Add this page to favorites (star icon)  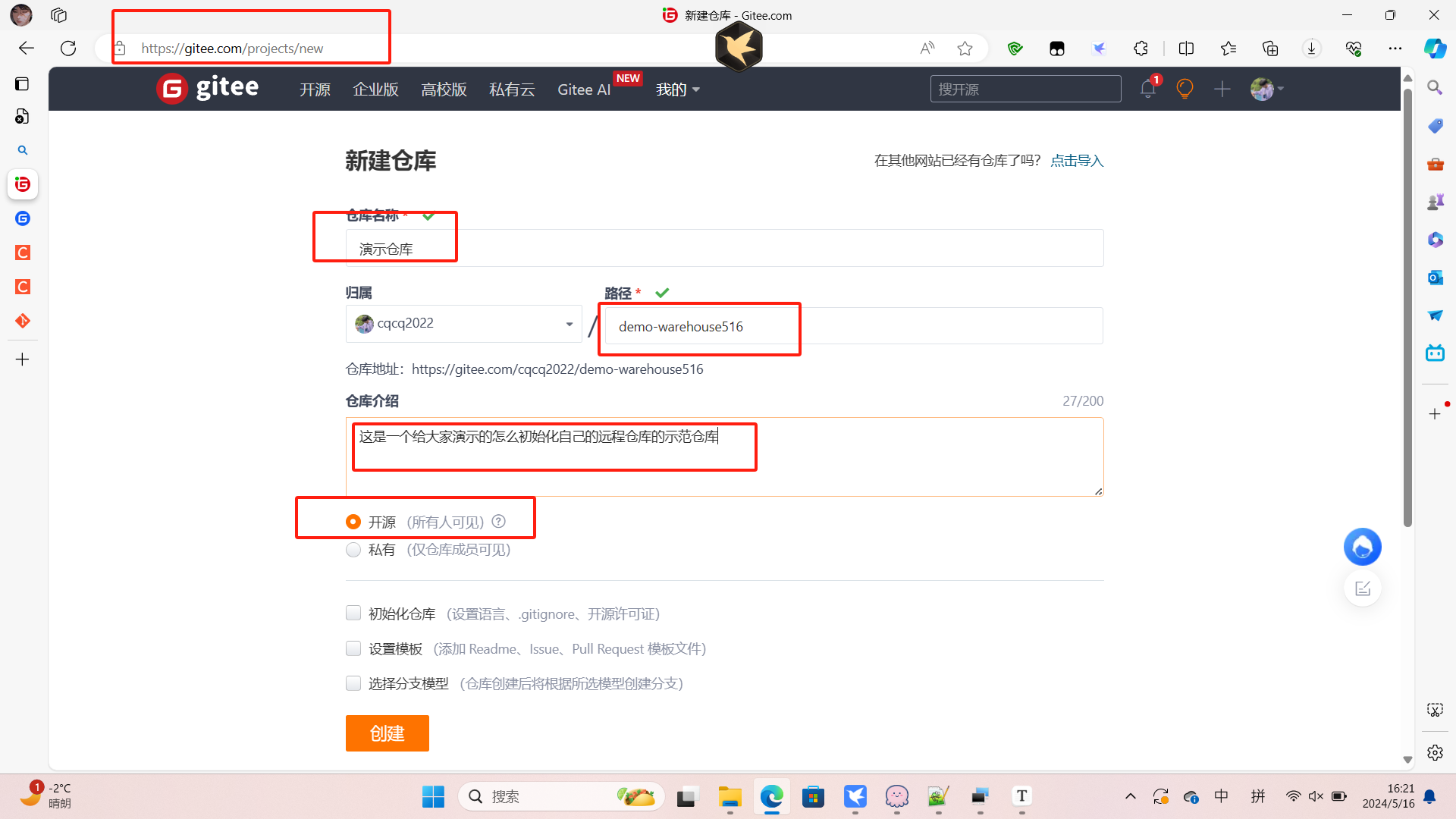coord(965,49)
